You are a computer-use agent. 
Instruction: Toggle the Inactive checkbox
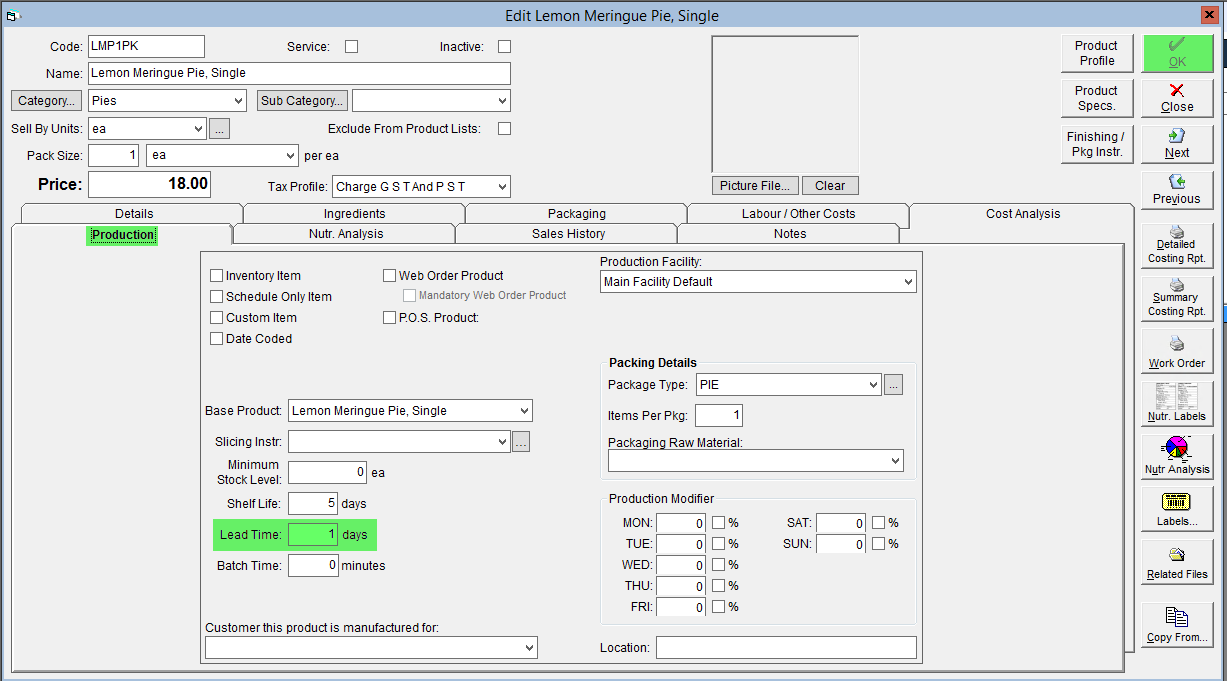click(x=504, y=46)
